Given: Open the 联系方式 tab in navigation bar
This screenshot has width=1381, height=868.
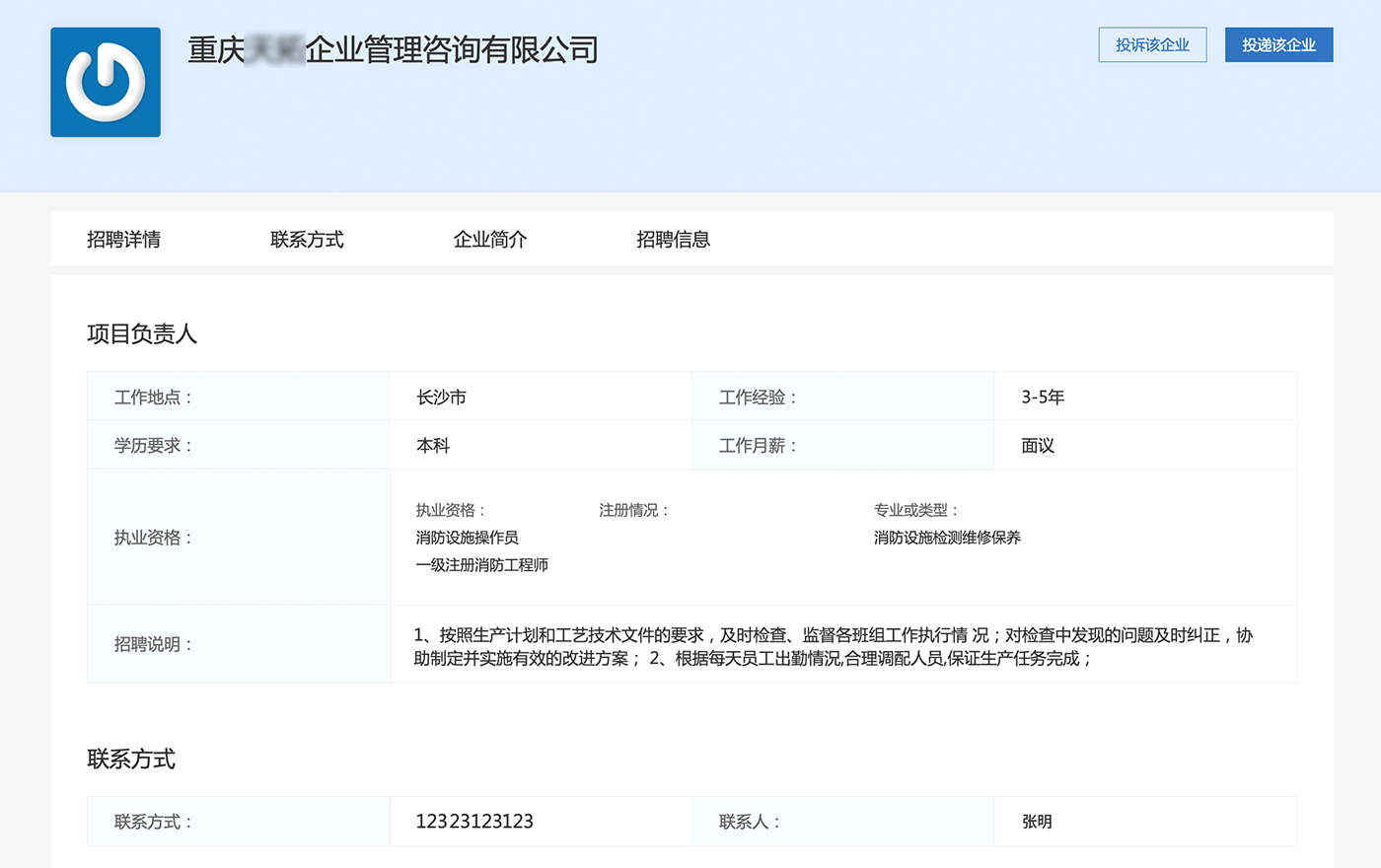Looking at the screenshot, I should (307, 240).
